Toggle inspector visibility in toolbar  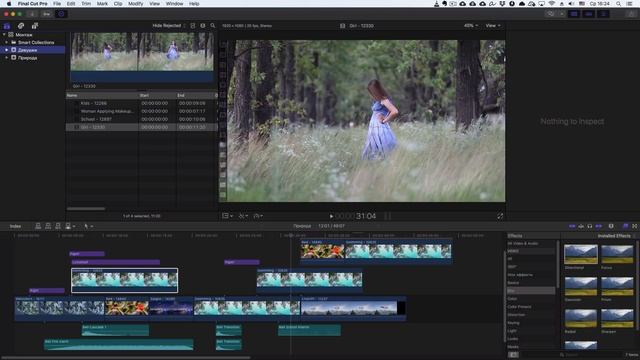click(x=603, y=14)
